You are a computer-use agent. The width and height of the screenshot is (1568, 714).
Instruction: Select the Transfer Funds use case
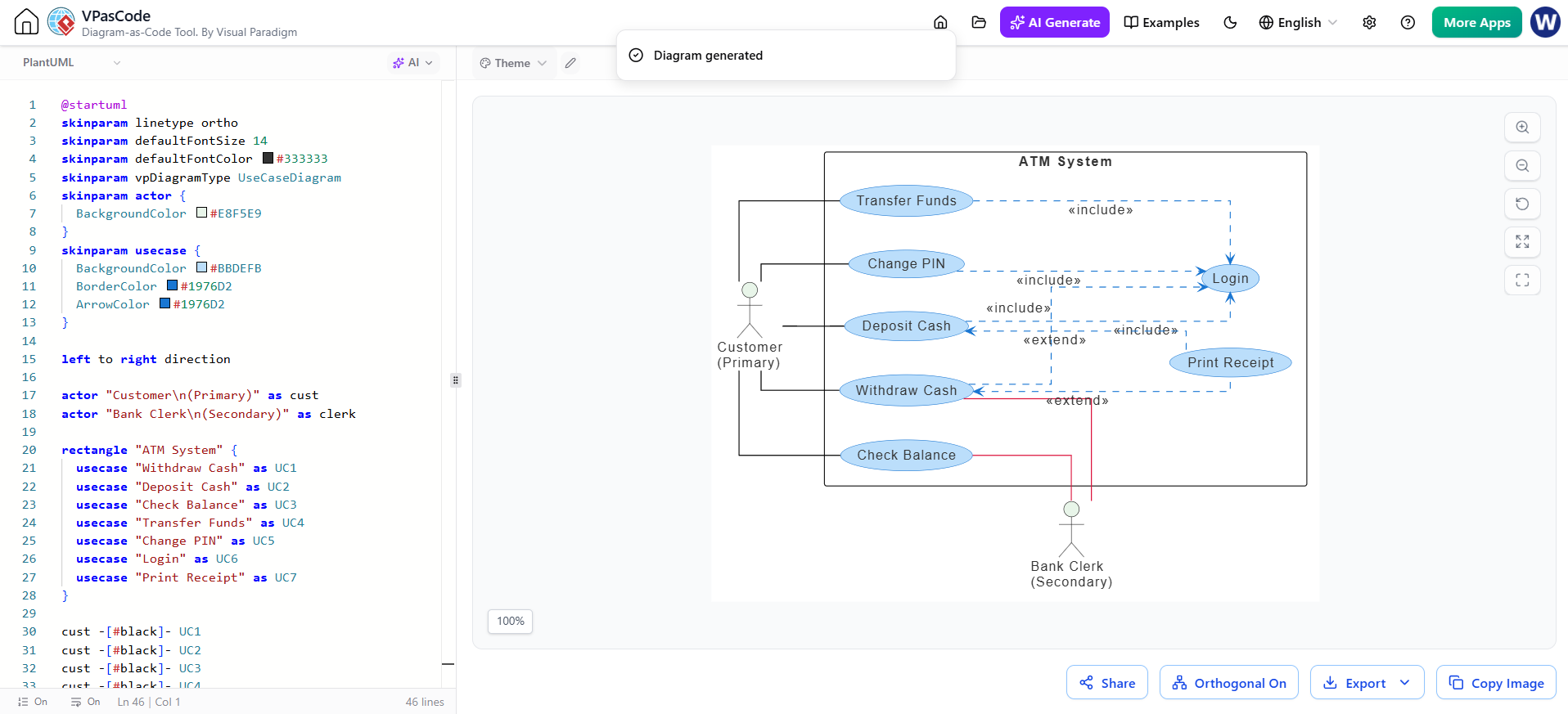[x=906, y=200]
